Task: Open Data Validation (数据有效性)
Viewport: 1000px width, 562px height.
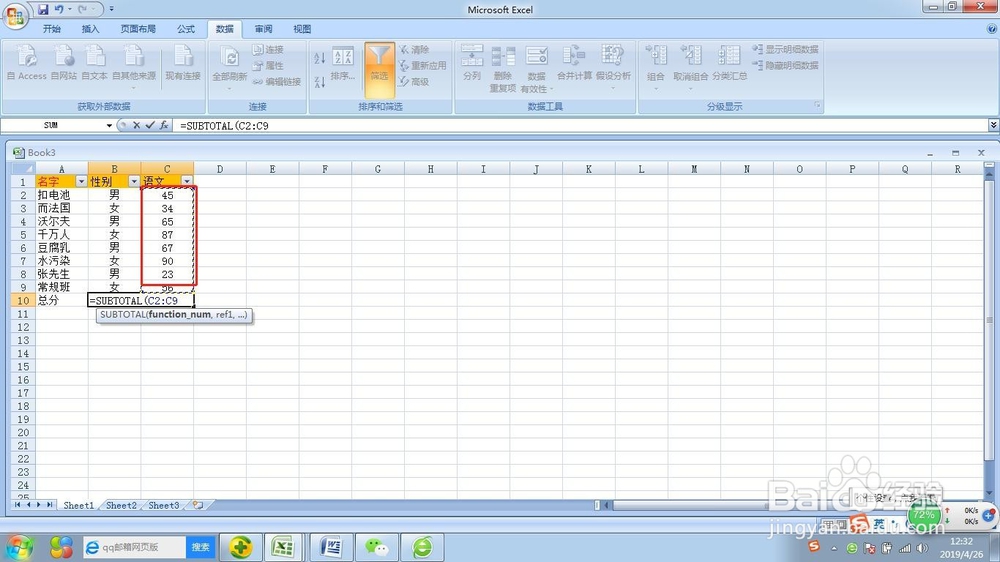Action: point(536,68)
